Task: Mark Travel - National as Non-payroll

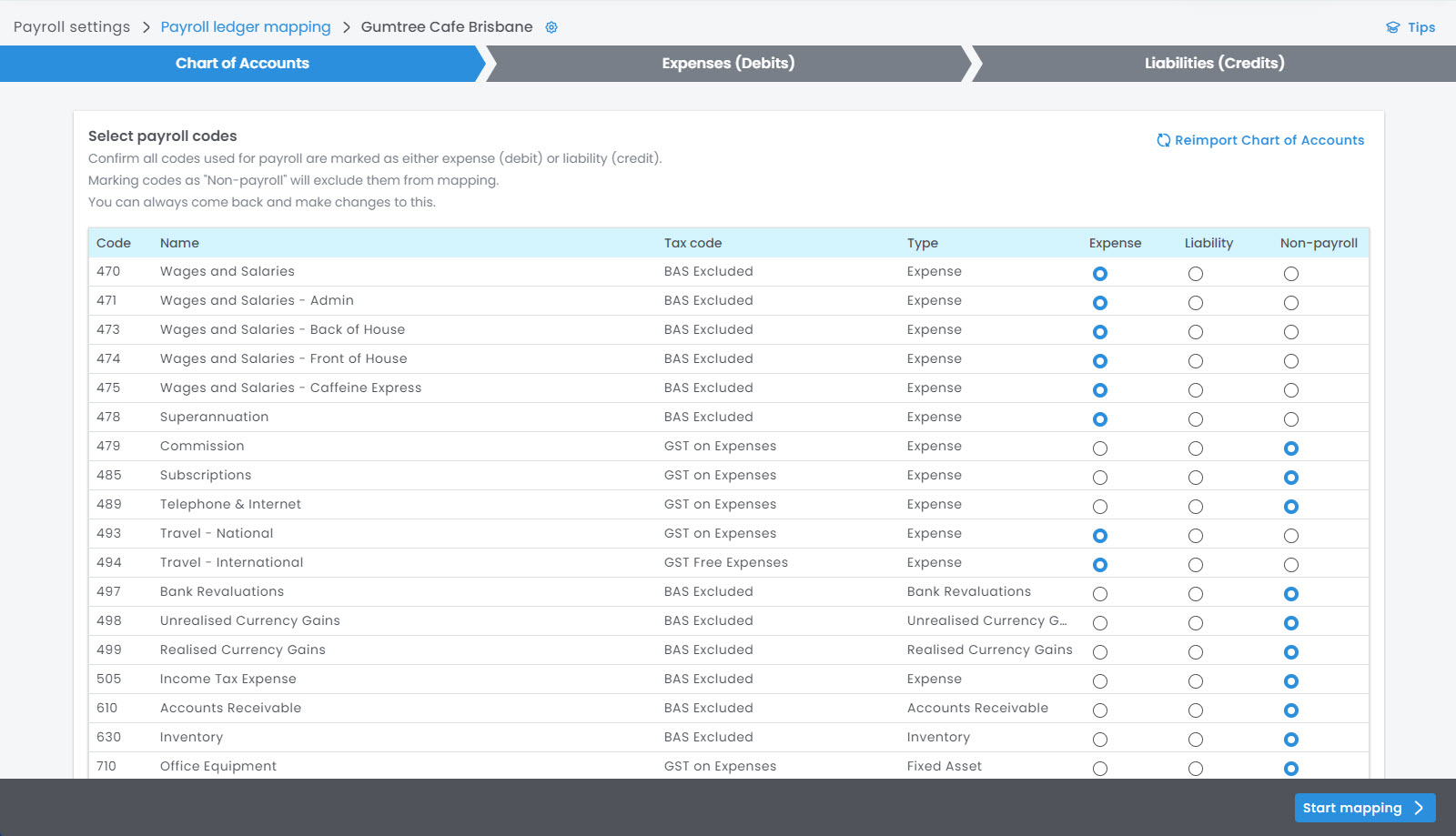Action: tap(1291, 536)
